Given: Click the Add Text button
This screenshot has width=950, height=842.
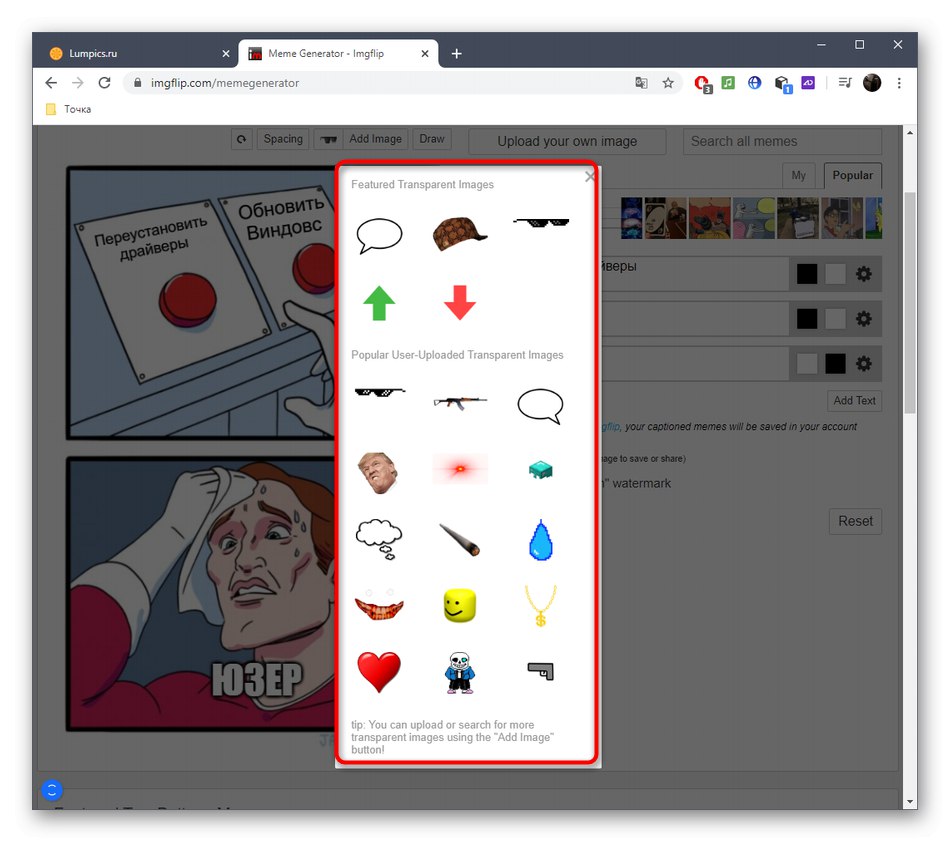Looking at the screenshot, I should pyautogui.click(x=854, y=401).
